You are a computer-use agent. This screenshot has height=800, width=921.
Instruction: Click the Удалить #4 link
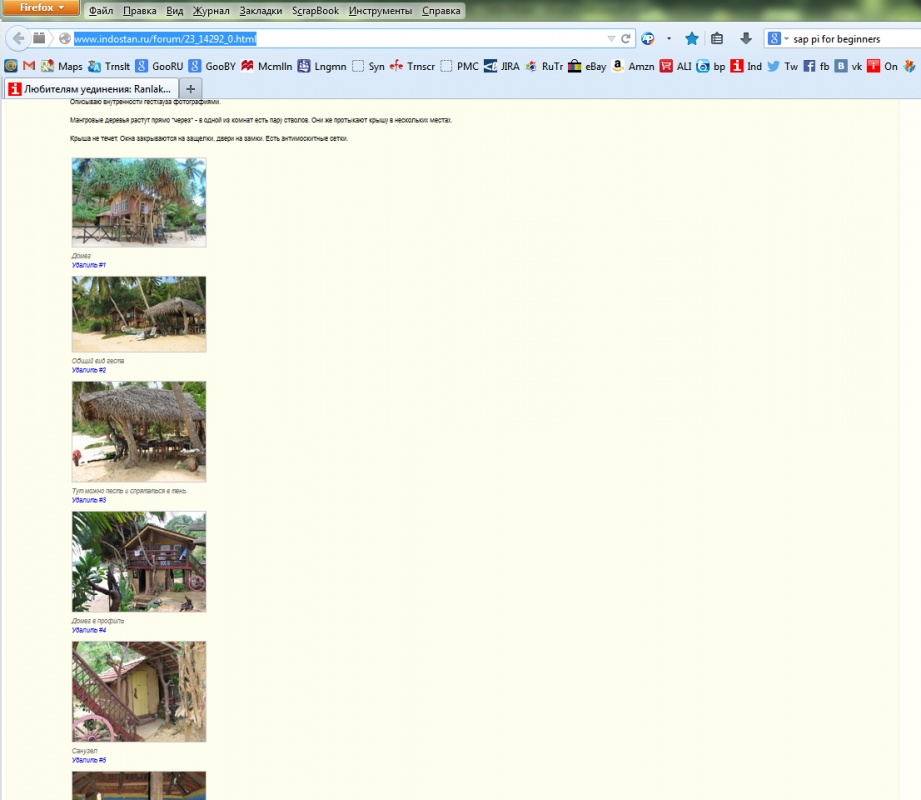coord(89,630)
